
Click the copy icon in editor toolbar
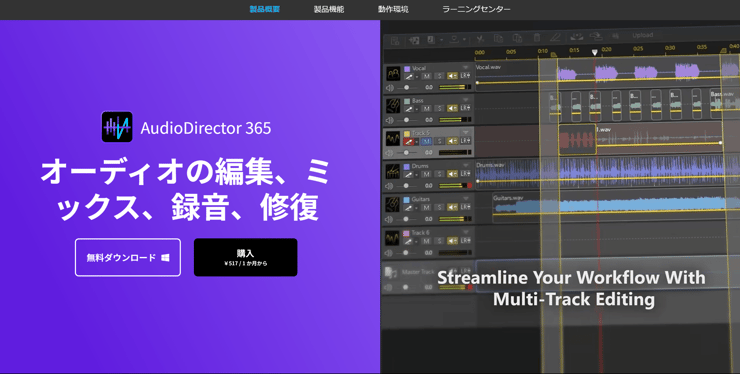coord(498,38)
